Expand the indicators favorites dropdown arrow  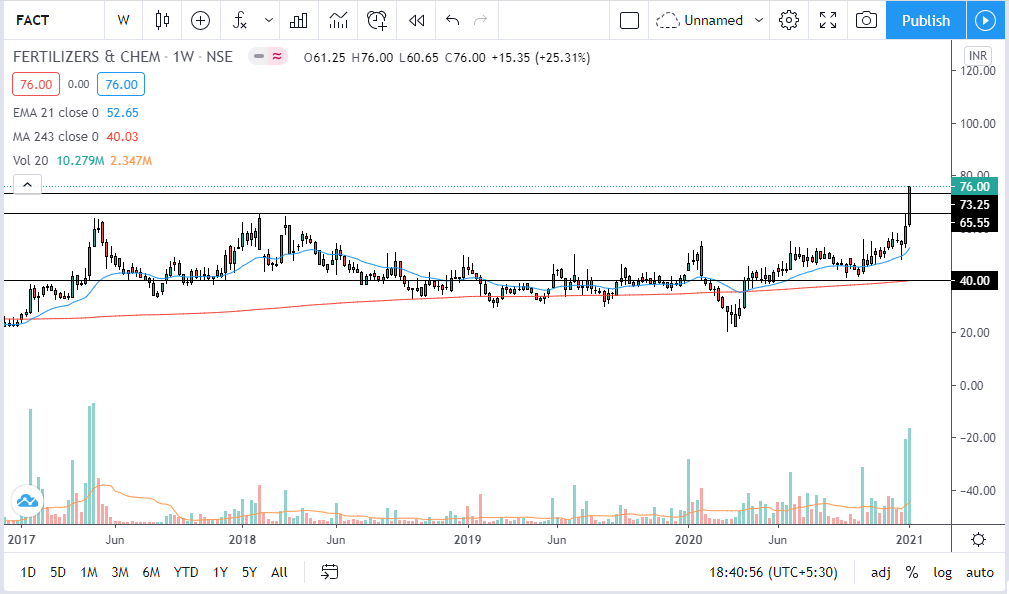point(269,21)
